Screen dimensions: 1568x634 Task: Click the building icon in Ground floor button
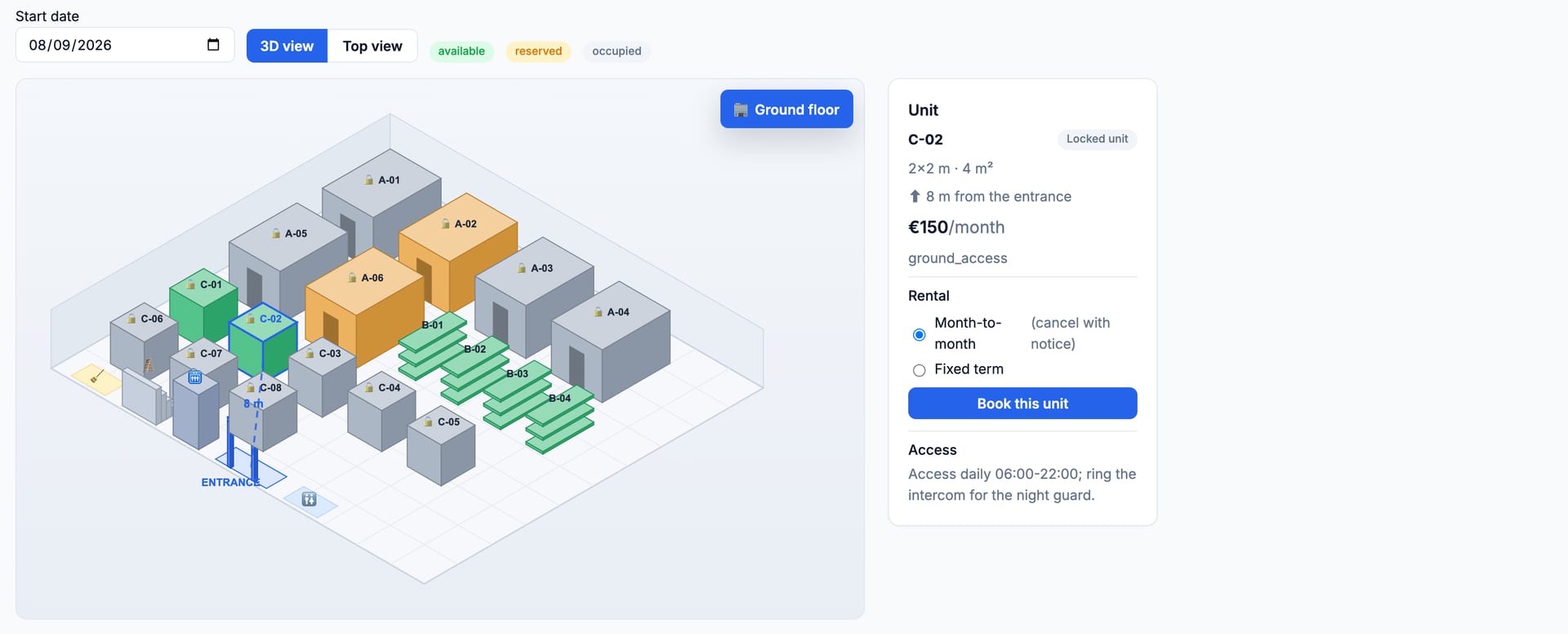tap(741, 109)
